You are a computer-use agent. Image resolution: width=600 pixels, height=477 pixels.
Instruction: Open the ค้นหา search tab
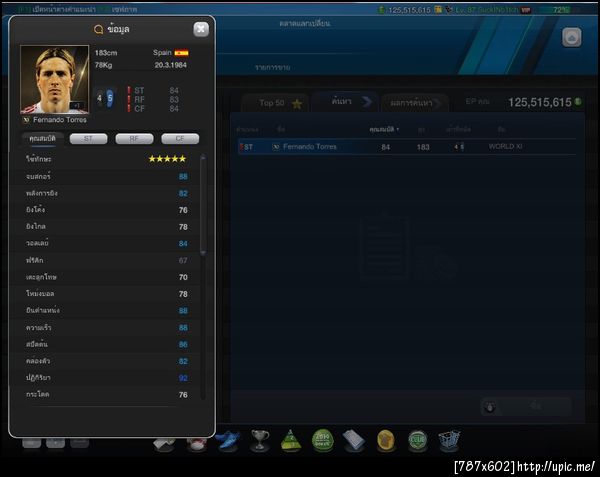(346, 102)
